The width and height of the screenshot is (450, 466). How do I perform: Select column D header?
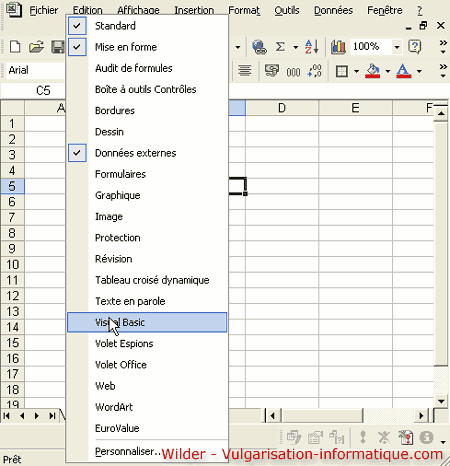(x=282, y=108)
